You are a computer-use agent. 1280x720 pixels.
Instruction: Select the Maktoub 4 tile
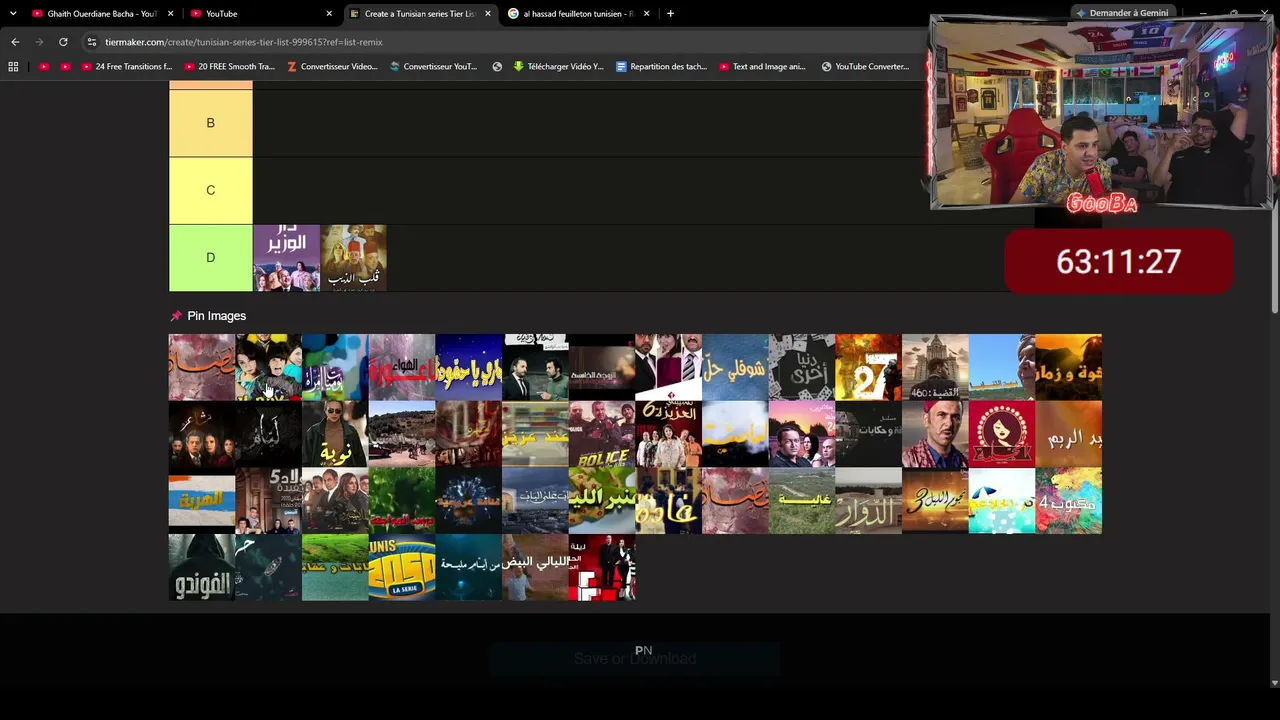pos(1069,501)
